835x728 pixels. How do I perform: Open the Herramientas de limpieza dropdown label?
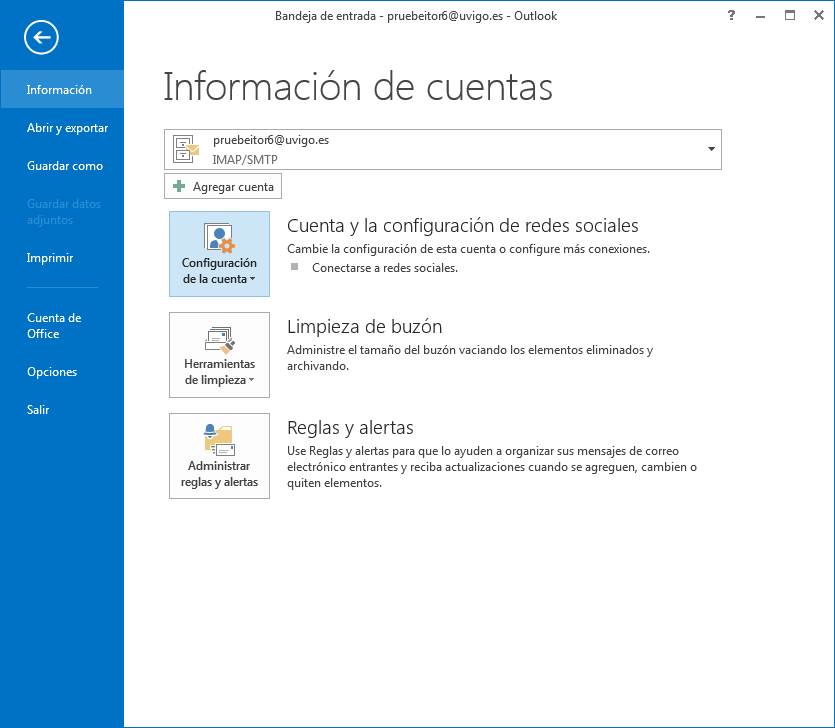(219, 373)
